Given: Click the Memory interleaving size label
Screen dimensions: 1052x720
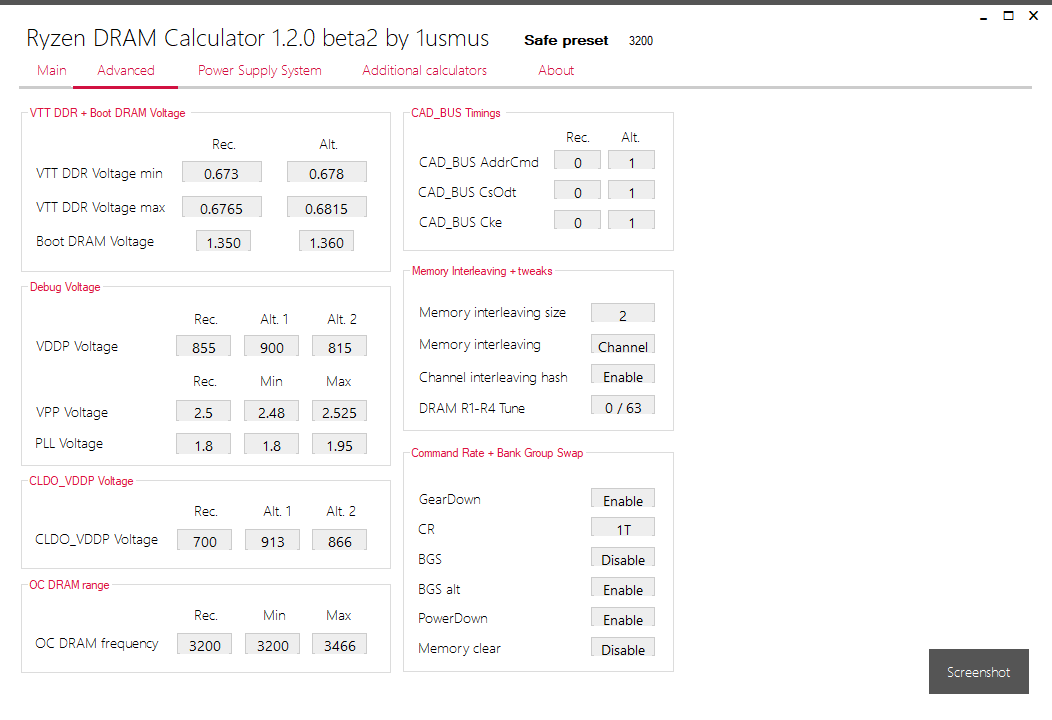Looking at the screenshot, I should pos(492,312).
